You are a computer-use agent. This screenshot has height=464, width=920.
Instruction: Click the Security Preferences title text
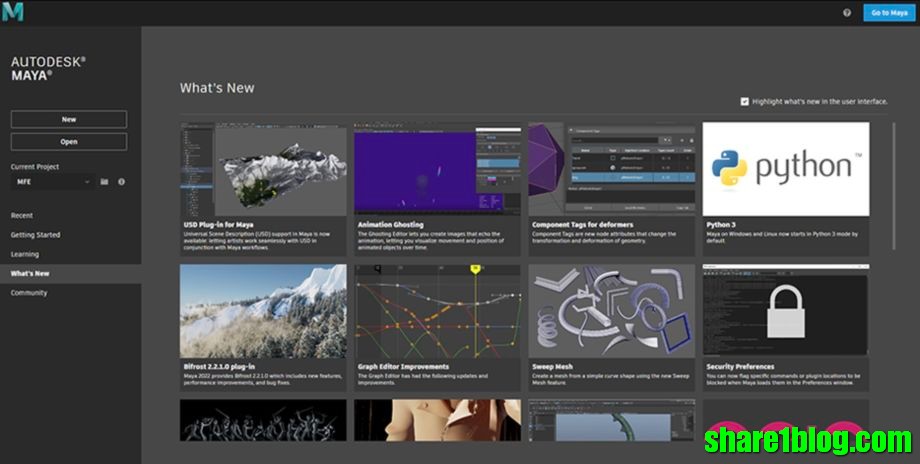pyautogui.click(x=740, y=367)
